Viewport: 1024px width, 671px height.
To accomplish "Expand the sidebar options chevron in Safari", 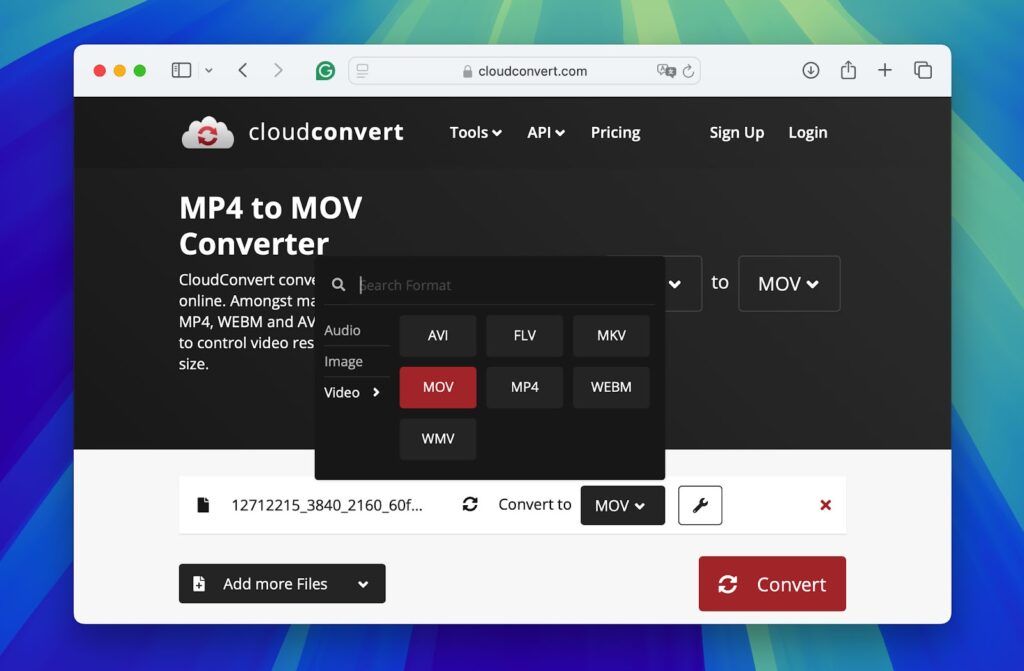I will (x=209, y=71).
